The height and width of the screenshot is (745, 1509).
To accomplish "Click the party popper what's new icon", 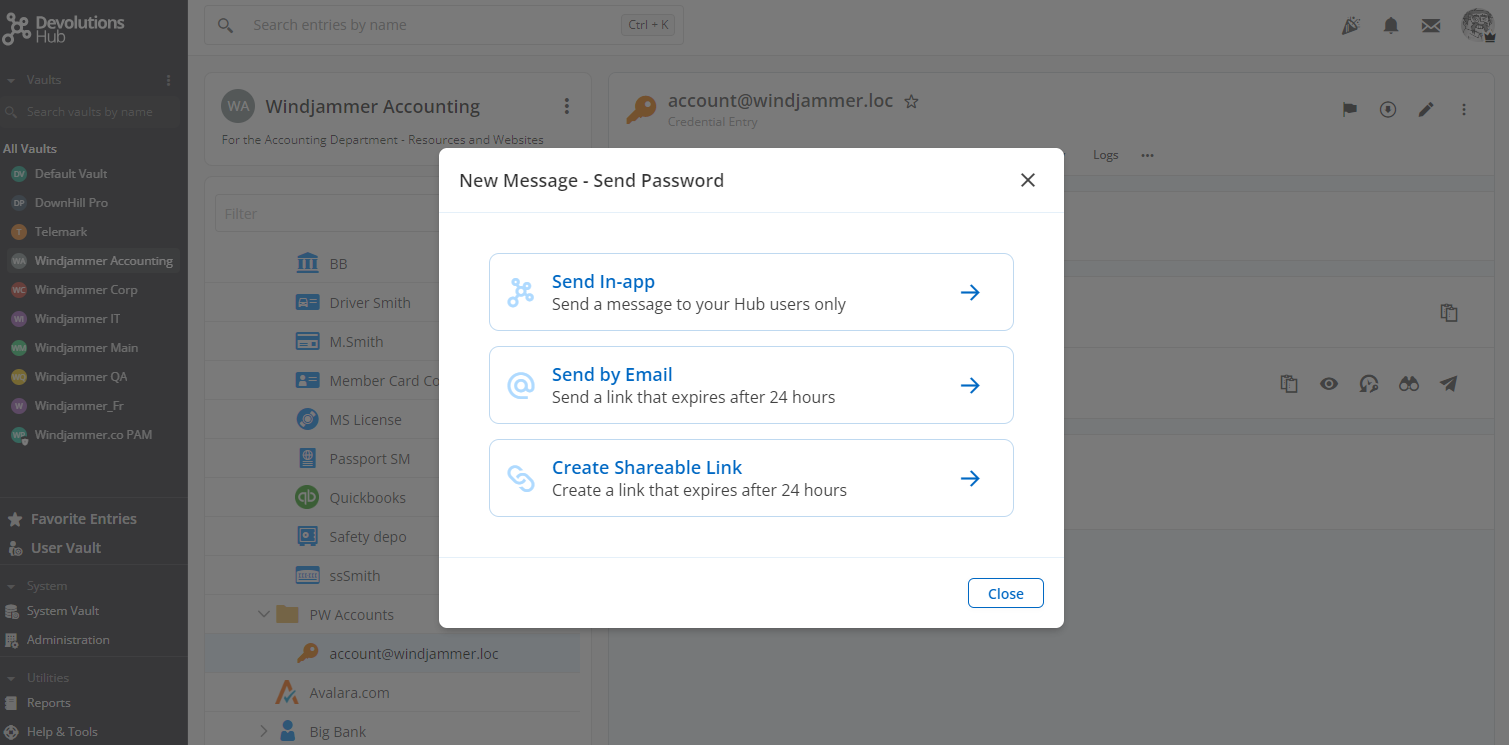I will (1350, 26).
